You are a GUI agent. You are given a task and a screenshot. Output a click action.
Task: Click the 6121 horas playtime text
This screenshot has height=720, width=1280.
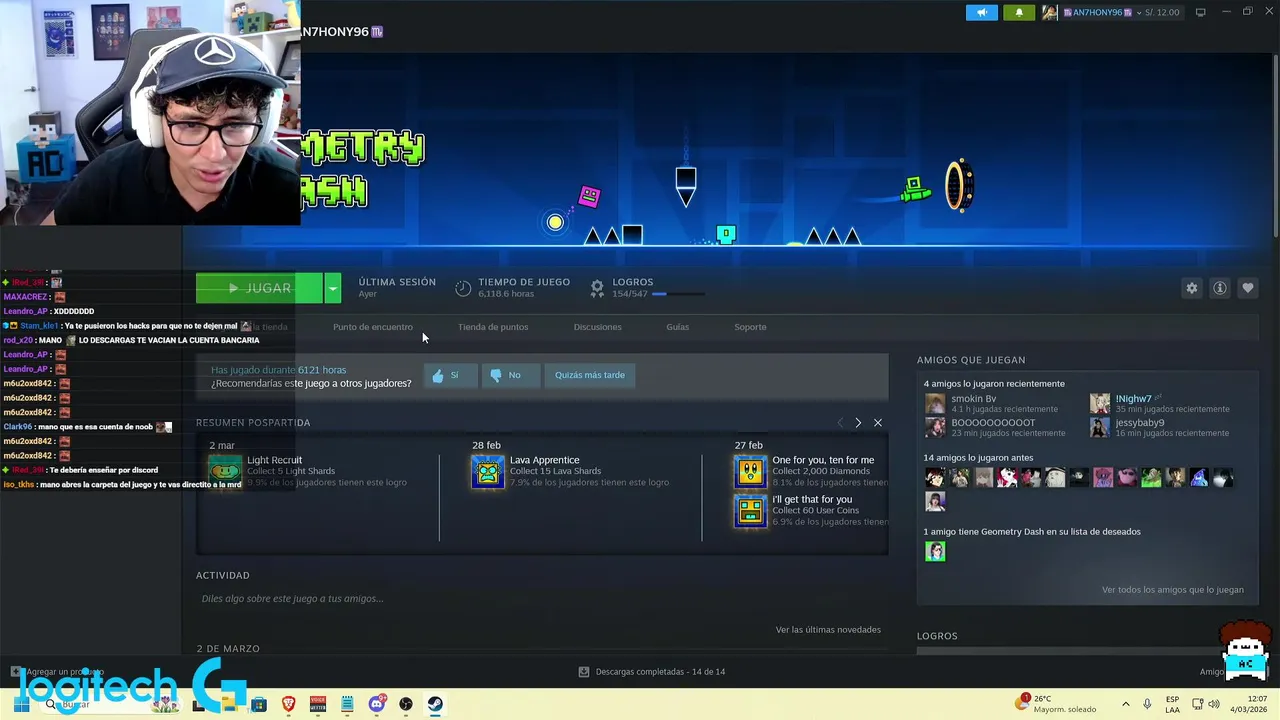pos(322,370)
